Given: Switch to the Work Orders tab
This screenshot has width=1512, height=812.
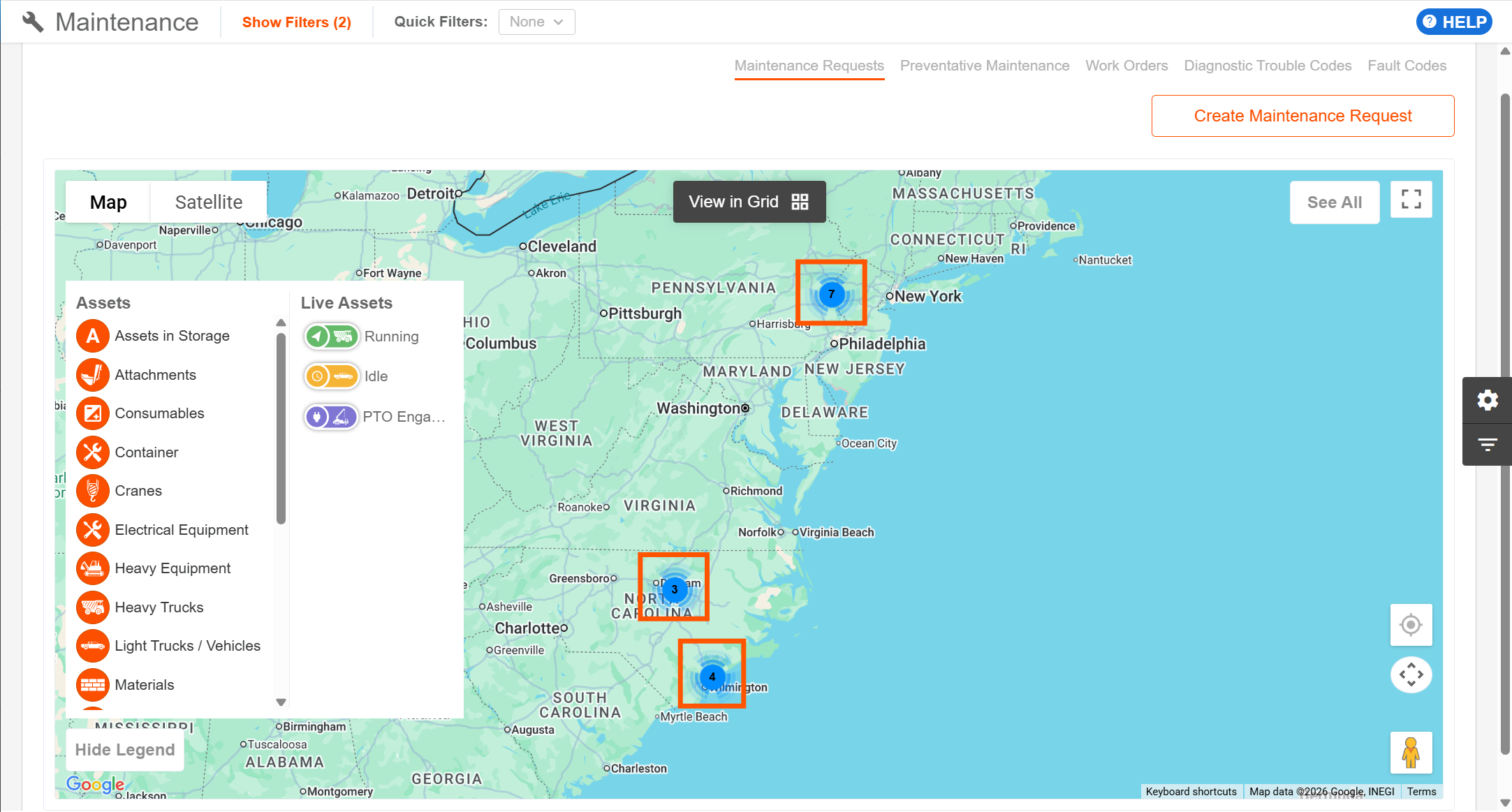Looking at the screenshot, I should 1126,66.
